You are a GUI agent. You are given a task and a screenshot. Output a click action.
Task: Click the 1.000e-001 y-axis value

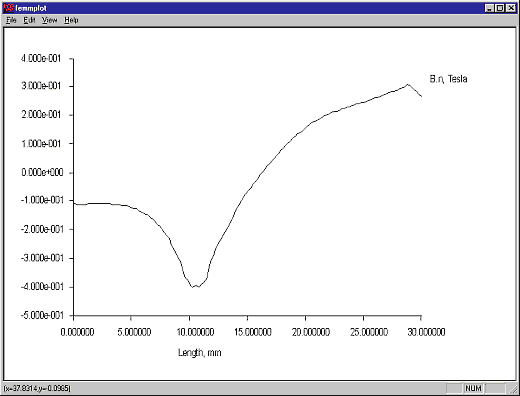point(41,144)
